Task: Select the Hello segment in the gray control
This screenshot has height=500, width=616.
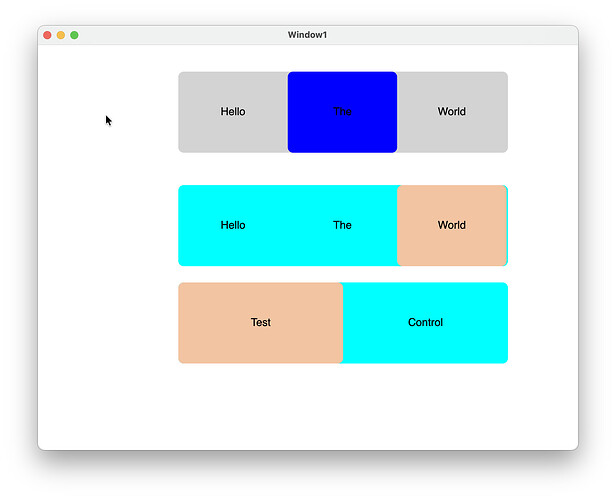Action: (x=233, y=112)
